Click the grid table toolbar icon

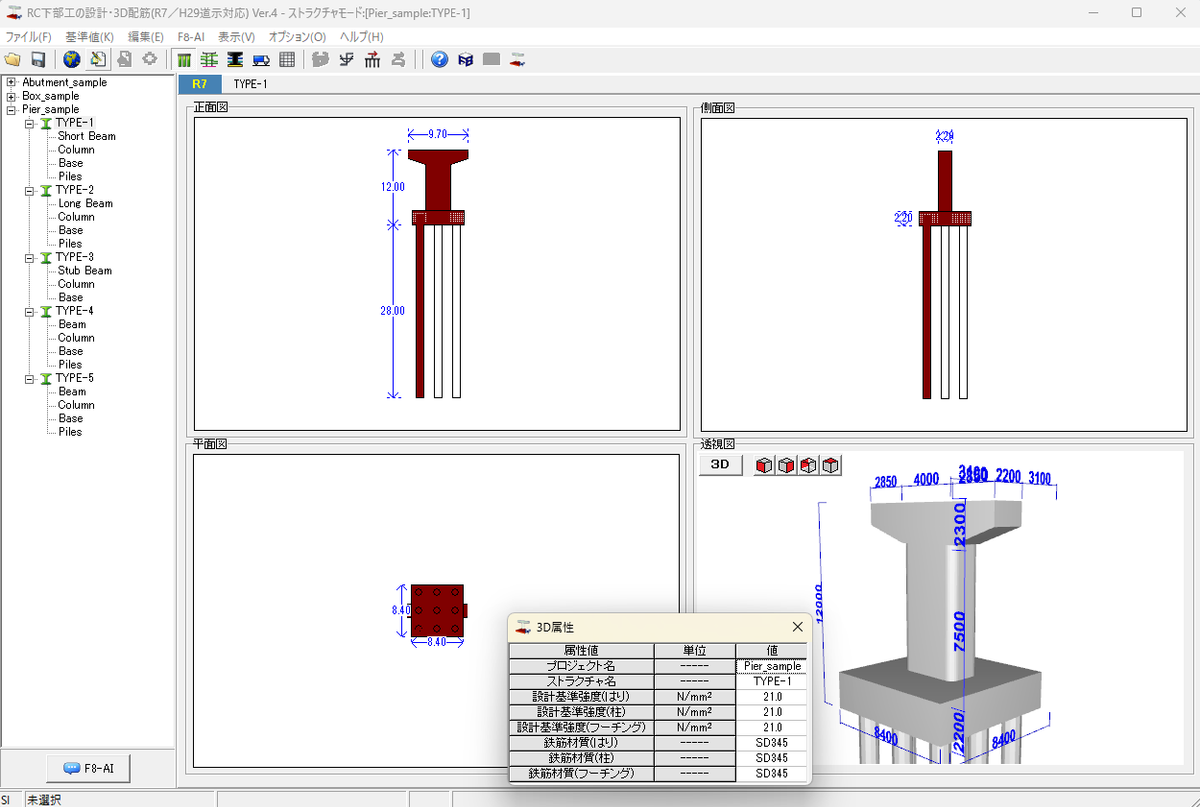click(287, 60)
